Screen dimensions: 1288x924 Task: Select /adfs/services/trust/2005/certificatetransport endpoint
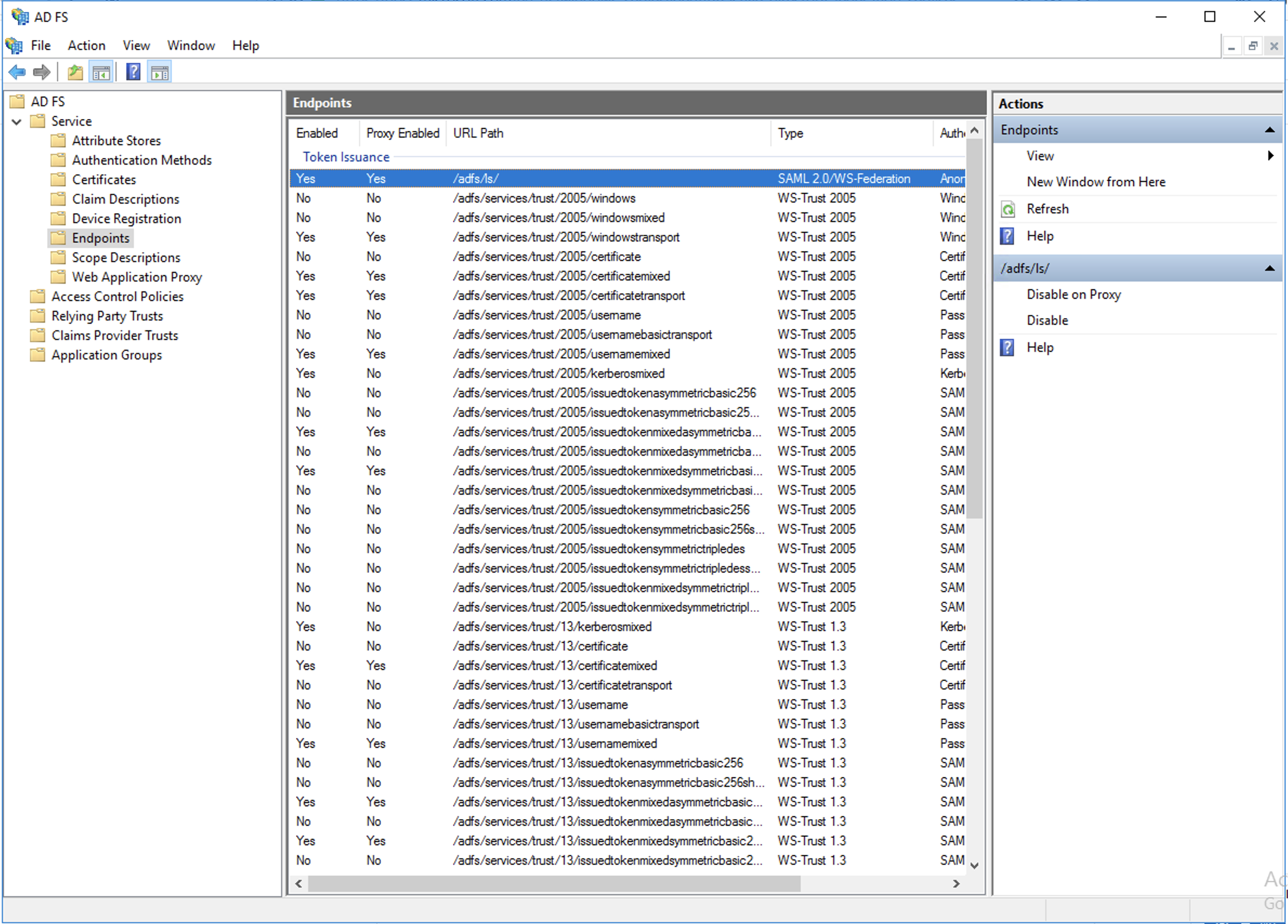pos(627,296)
